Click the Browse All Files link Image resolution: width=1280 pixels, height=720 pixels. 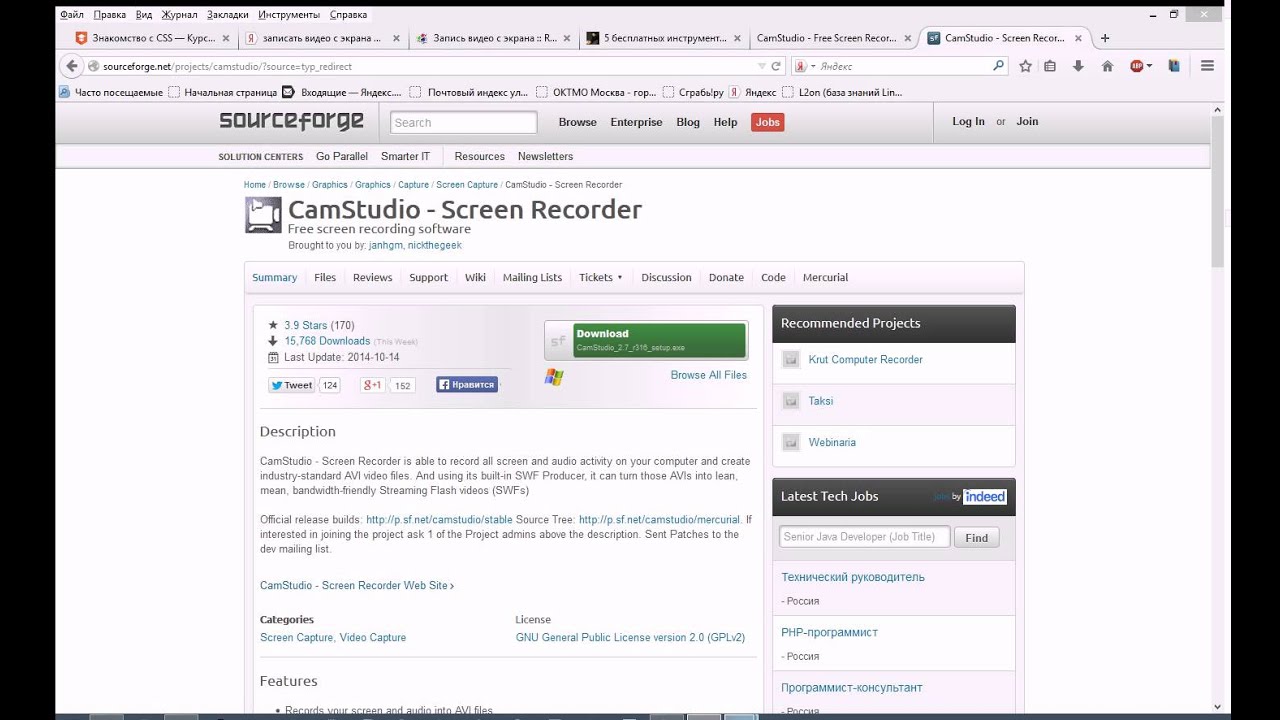[708, 375]
